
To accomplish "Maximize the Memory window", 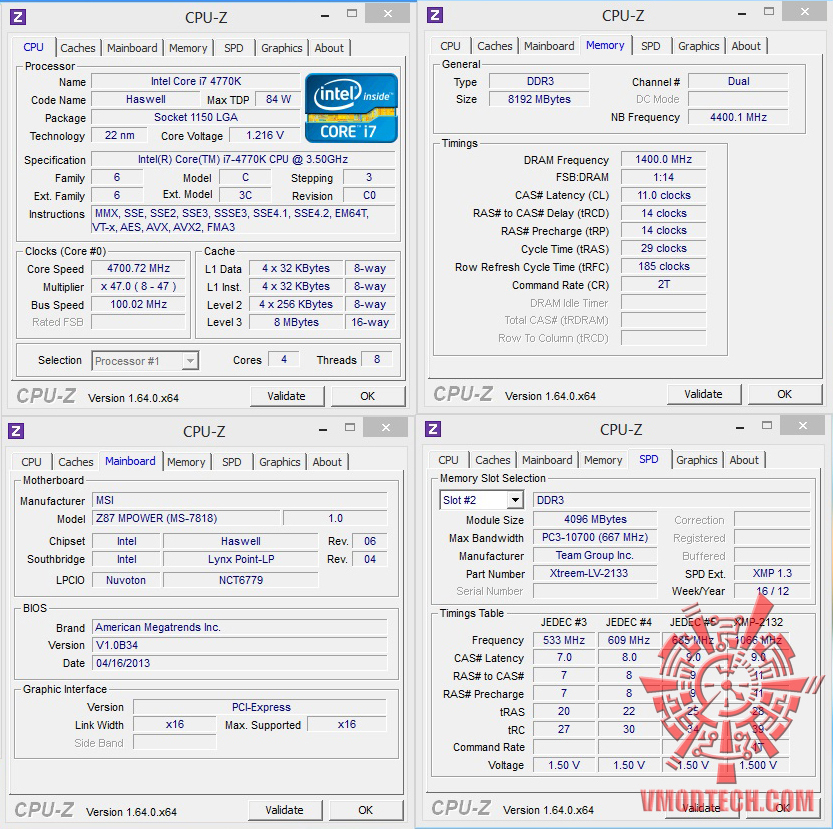I will click(x=769, y=11).
